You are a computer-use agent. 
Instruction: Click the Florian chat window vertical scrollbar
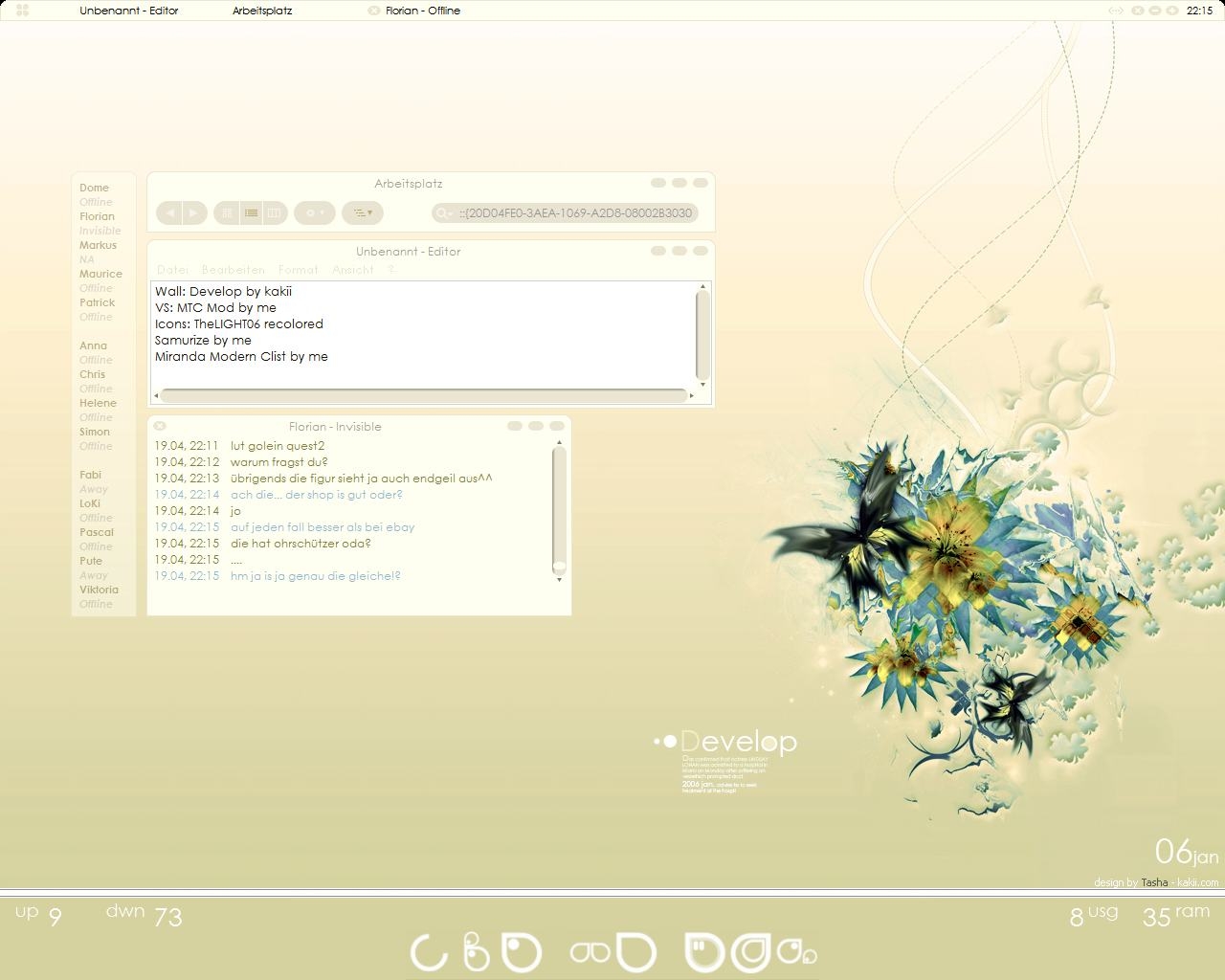[x=559, y=510]
